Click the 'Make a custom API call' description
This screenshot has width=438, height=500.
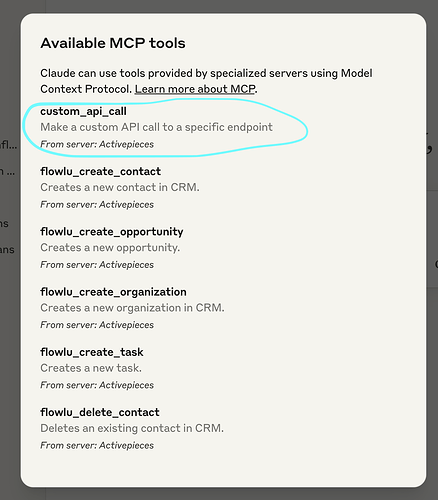[x=156, y=127]
